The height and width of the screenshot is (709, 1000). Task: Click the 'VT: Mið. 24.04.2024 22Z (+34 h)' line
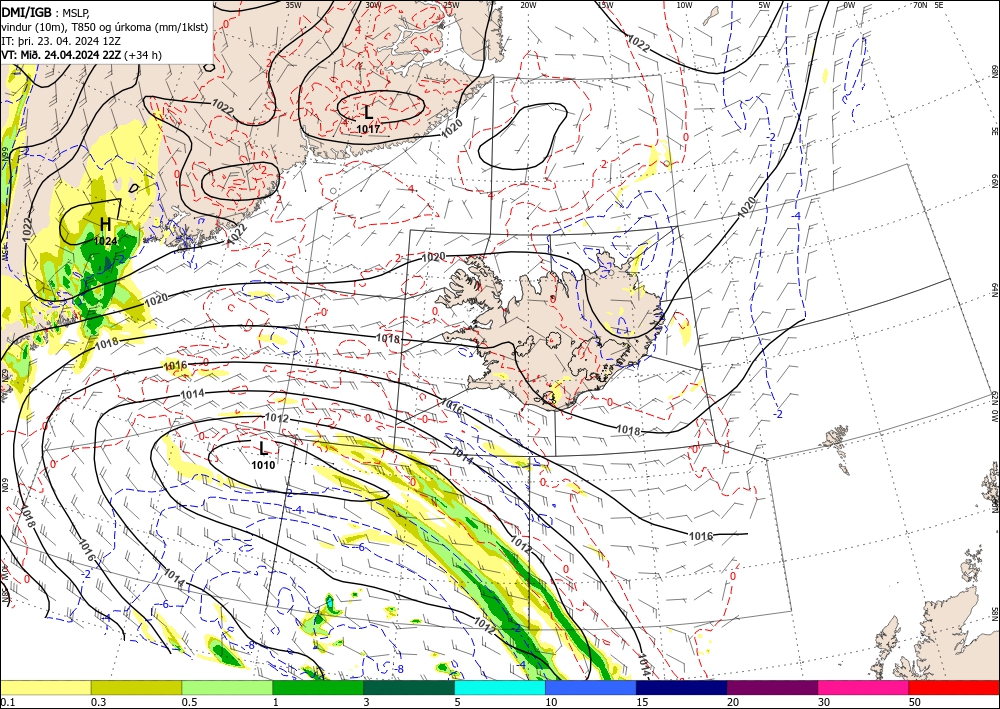pyautogui.click(x=82, y=55)
